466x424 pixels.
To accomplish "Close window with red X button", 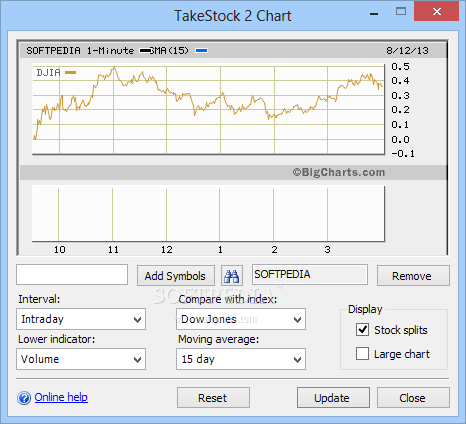I will (x=437, y=12).
